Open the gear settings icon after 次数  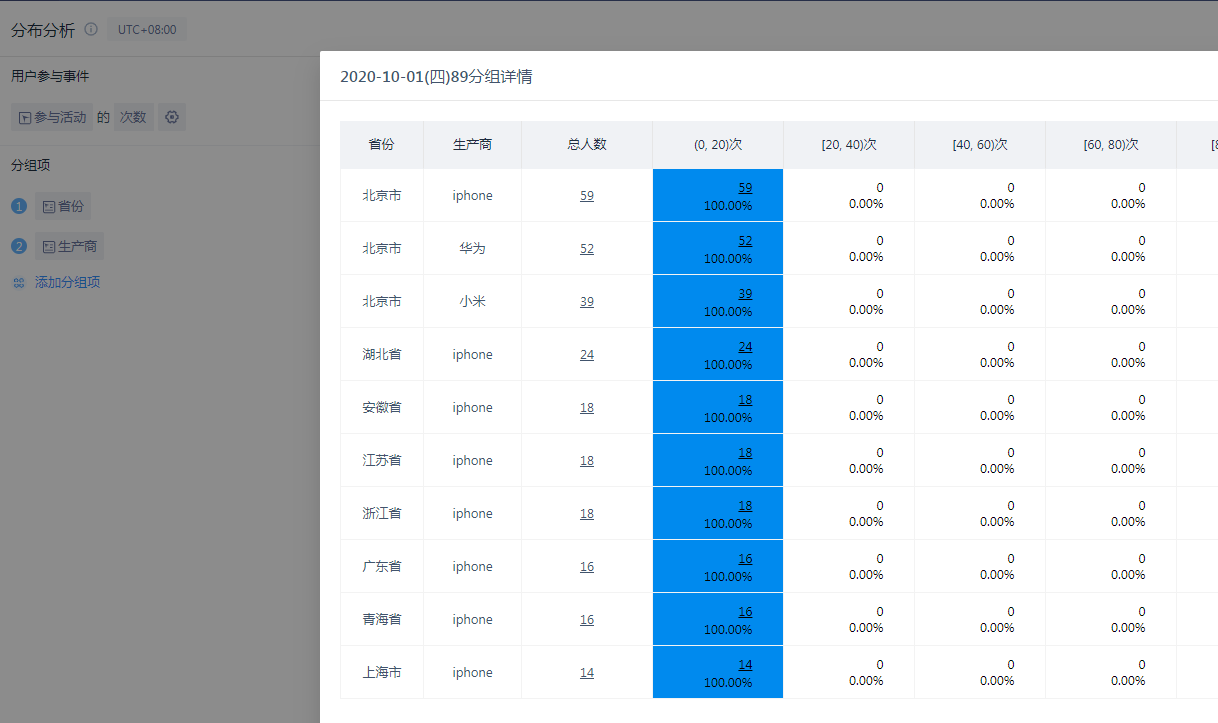[172, 117]
